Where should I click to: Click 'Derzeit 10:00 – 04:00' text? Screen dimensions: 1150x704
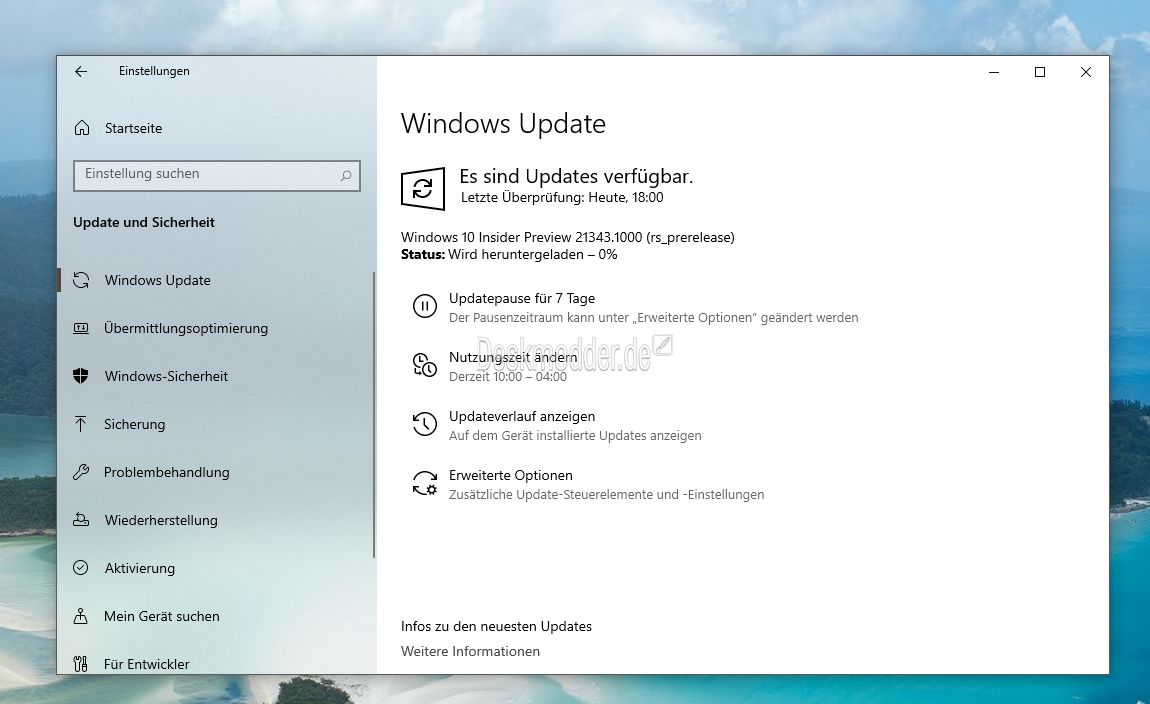(508, 376)
